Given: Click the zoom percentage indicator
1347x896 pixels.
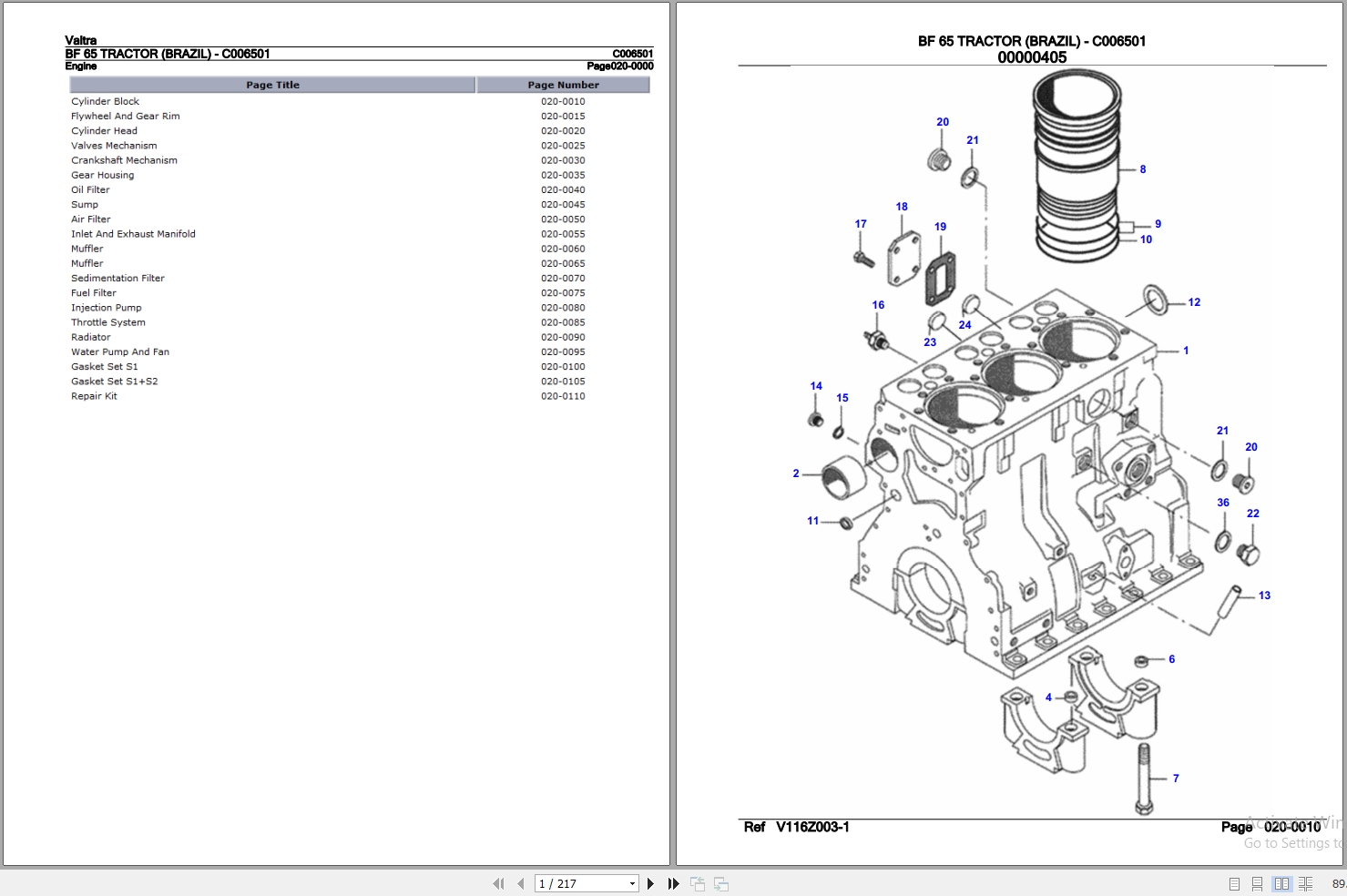Looking at the screenshot, I should 1341,883.
